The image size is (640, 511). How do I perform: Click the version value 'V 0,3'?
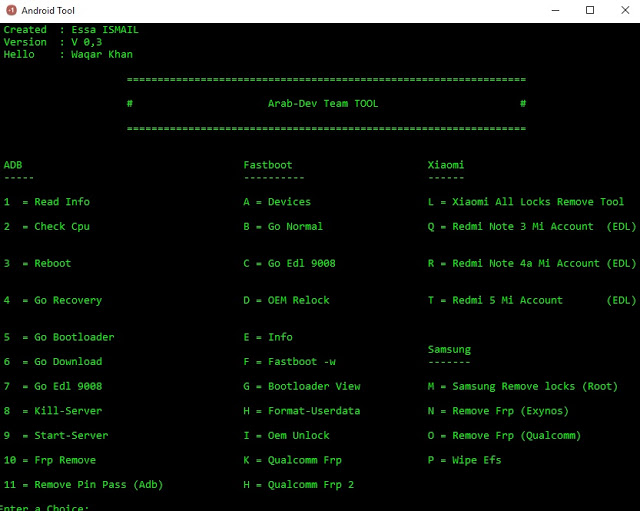pyautogui.click(x=87, y=42)
